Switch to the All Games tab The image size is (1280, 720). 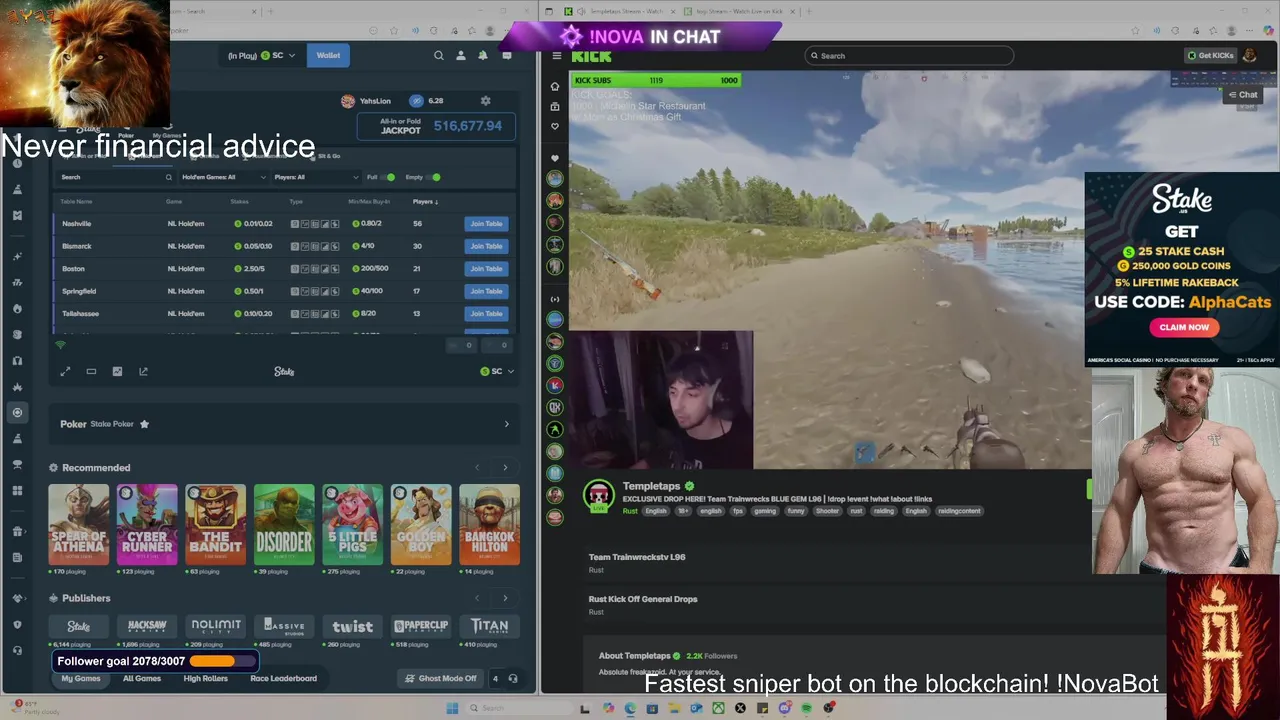142,679
